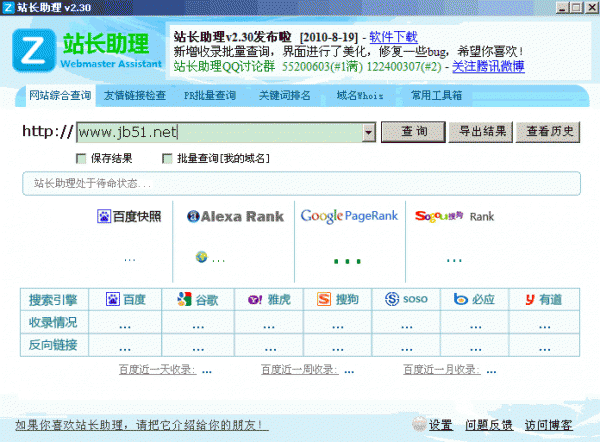Click the 问题反馈 link
This screenshot has width=600, height=442.
(x=489, y=425)
